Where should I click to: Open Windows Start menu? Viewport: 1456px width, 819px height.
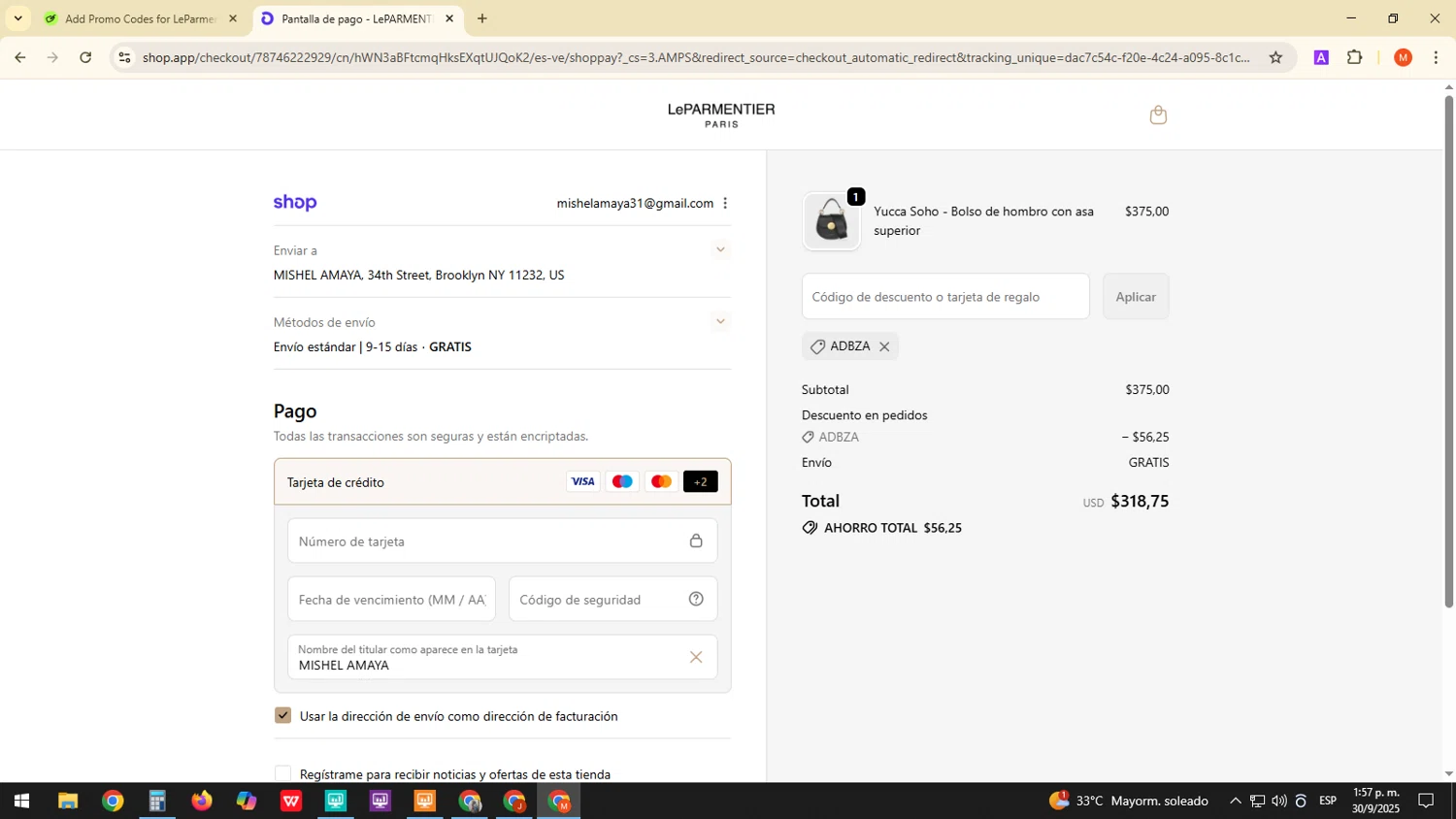21,802
